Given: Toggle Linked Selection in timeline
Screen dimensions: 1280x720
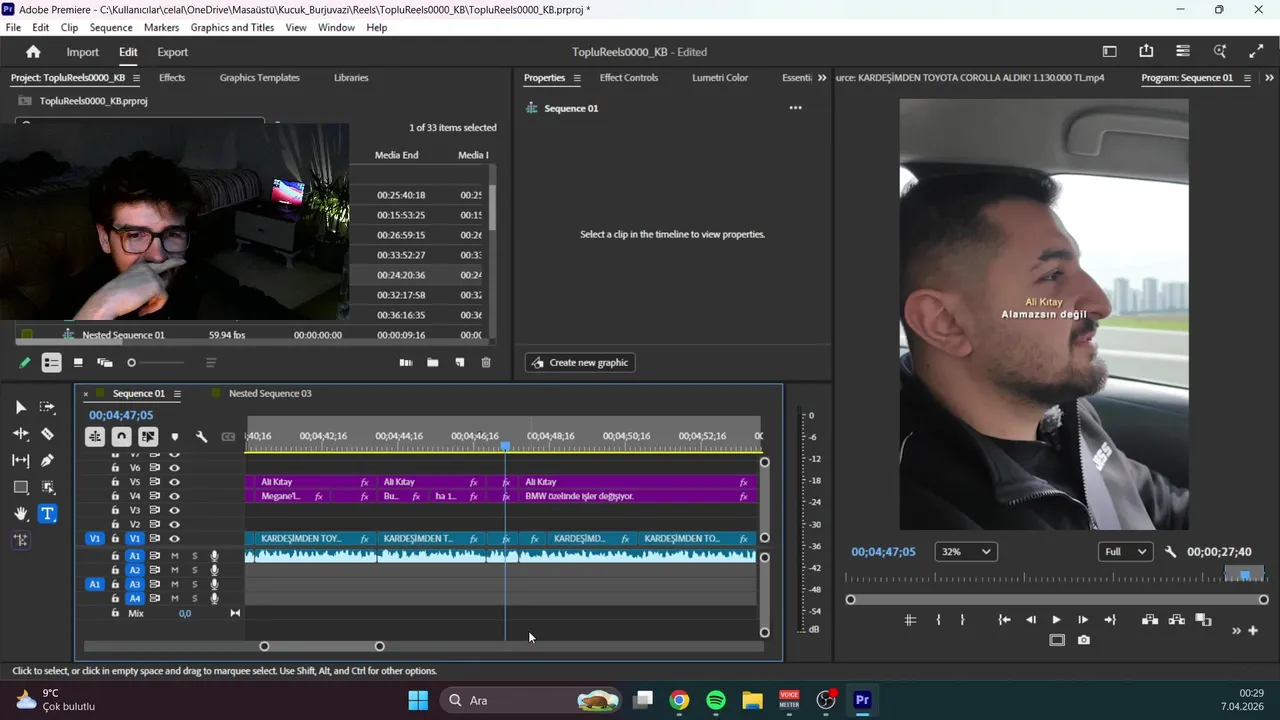Looking at the screenshot, I should (148, 437).
